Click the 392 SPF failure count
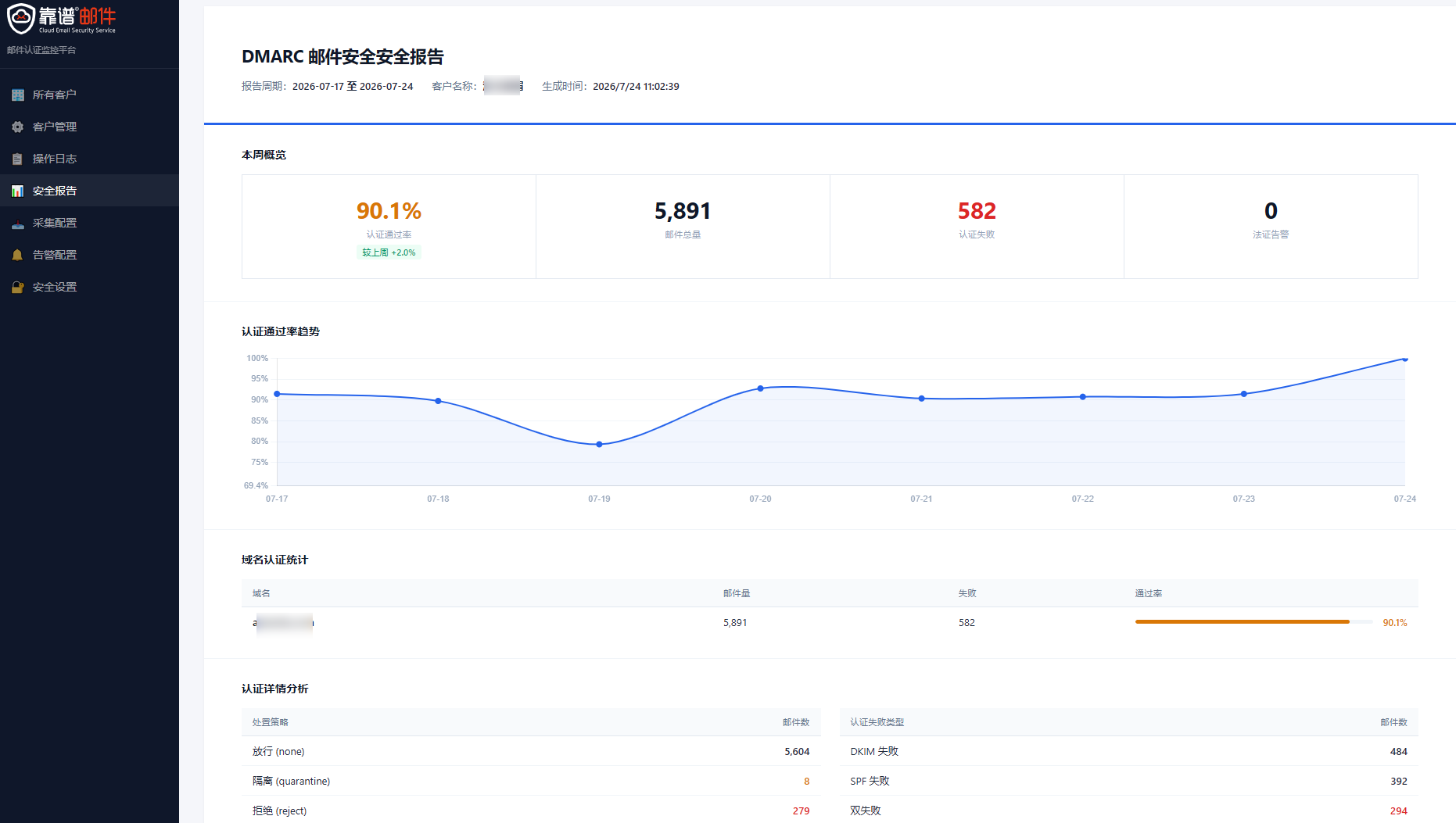 pyautogui.click(x=1398, y=782)
